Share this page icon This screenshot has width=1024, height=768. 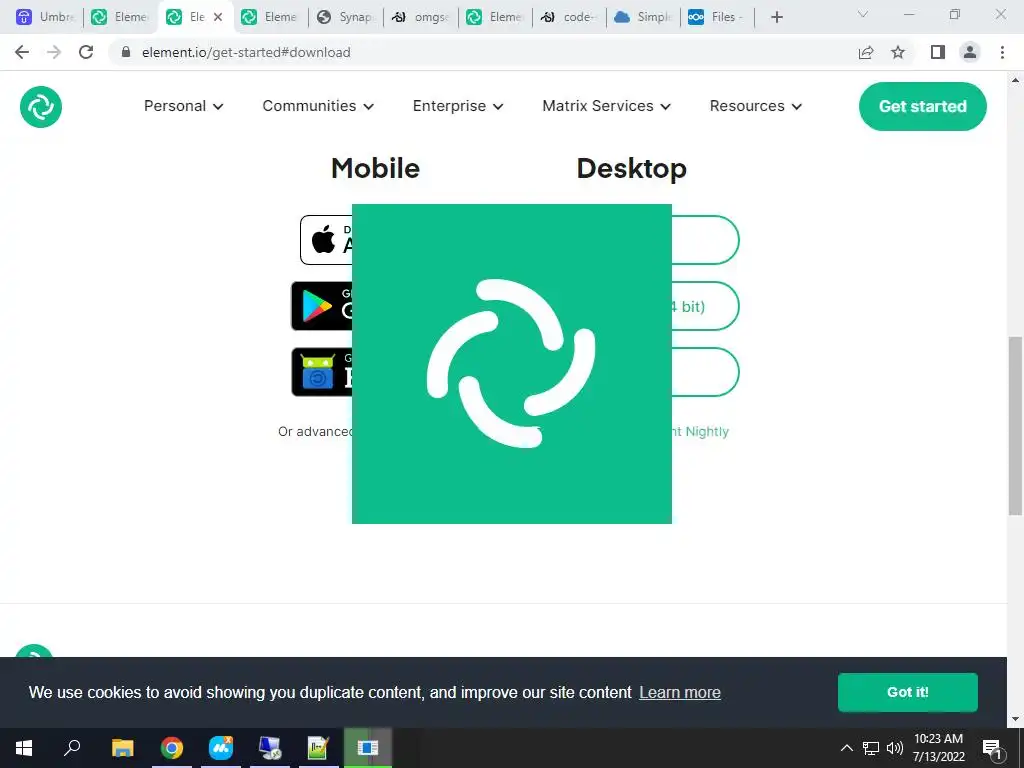click(866, 52)
